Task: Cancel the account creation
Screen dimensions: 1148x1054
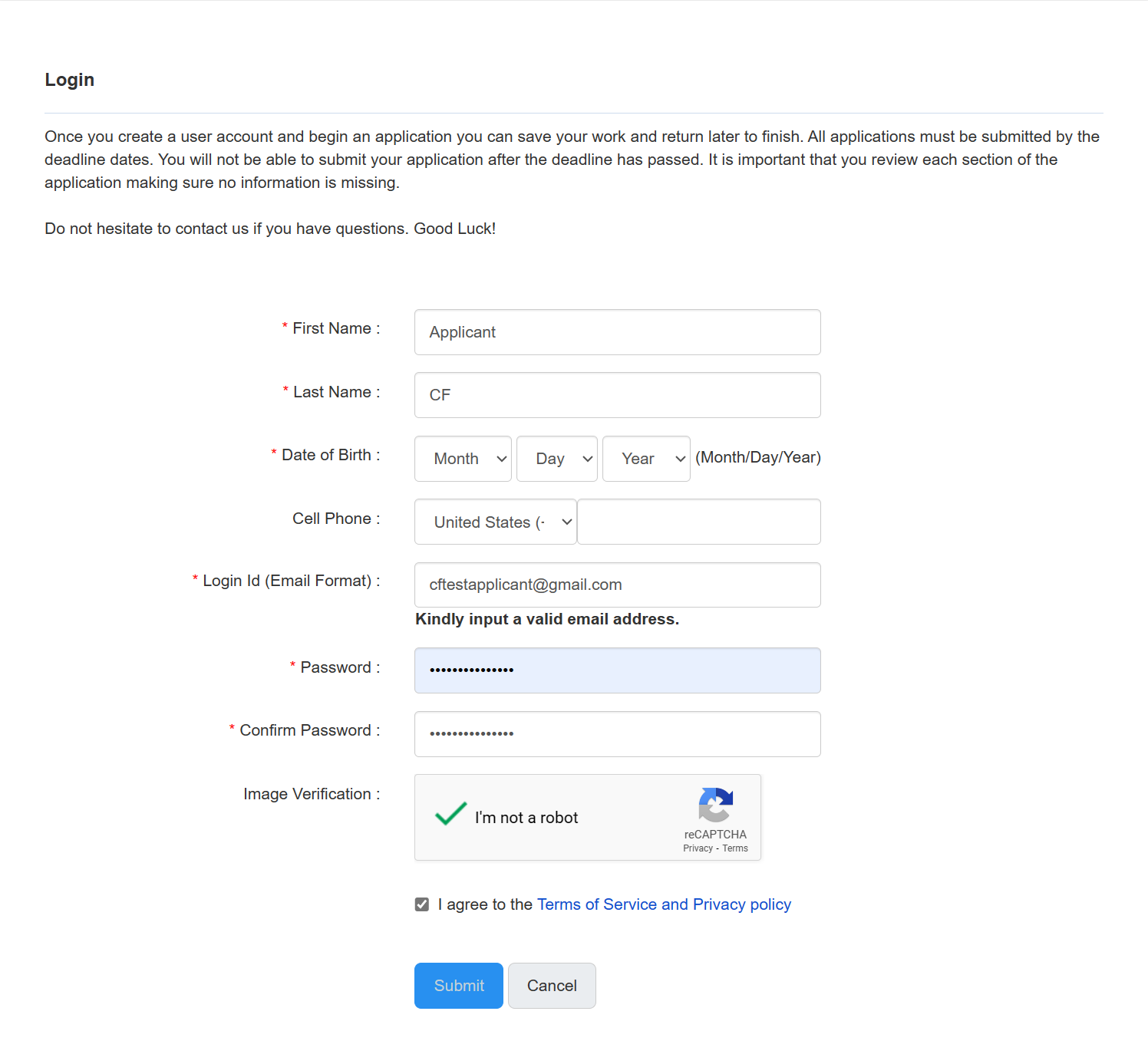Action: pyautogui.click(x=552, y=985)
